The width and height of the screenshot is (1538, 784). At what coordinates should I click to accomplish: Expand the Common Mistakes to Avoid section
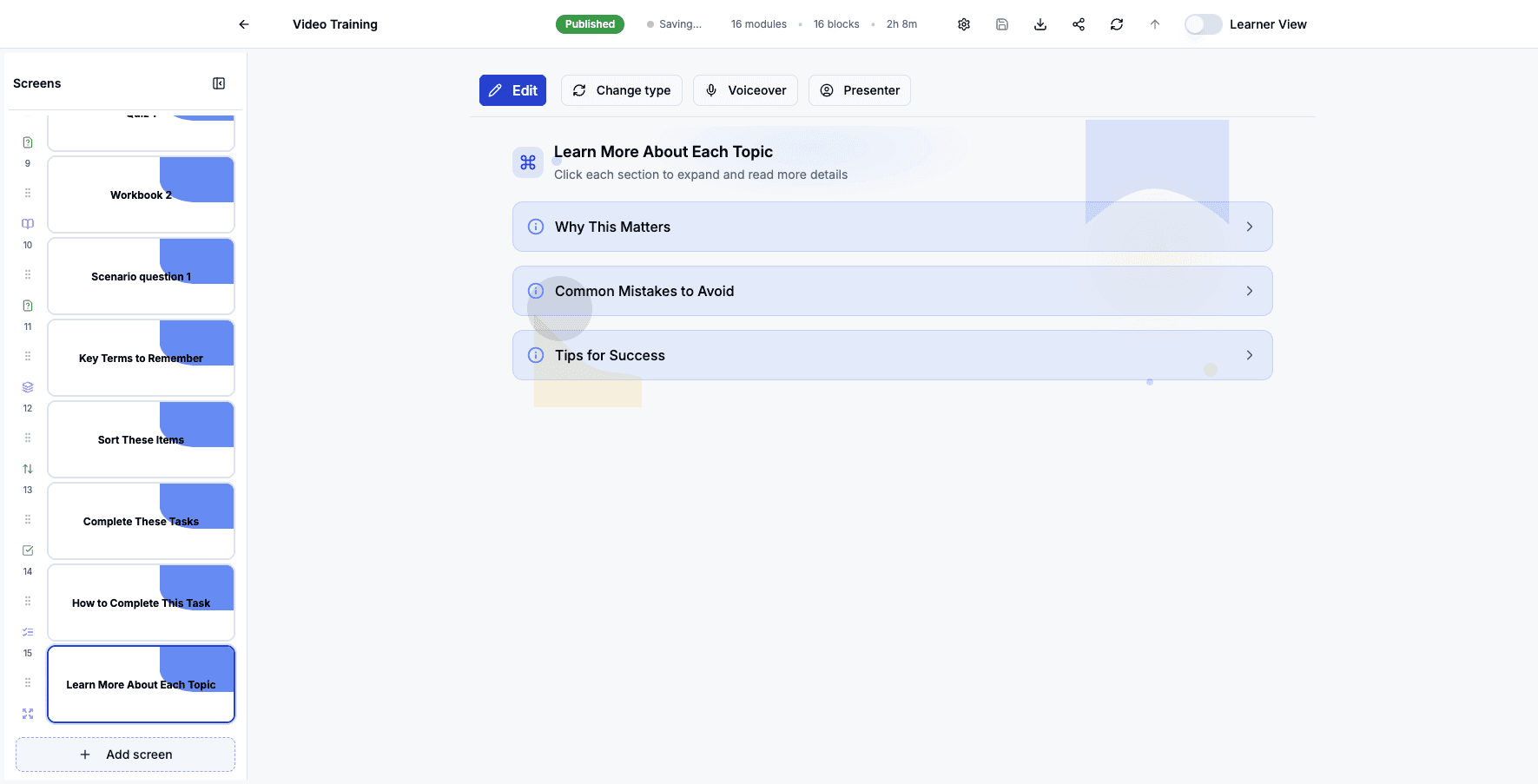click(892, 291)
